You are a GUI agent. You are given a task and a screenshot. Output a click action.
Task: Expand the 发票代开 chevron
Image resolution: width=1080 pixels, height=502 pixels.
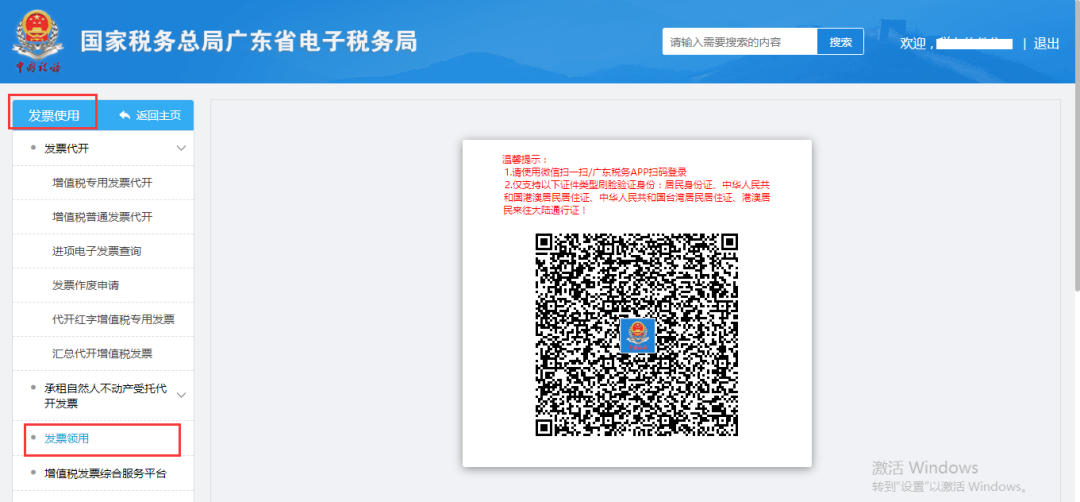182,148
